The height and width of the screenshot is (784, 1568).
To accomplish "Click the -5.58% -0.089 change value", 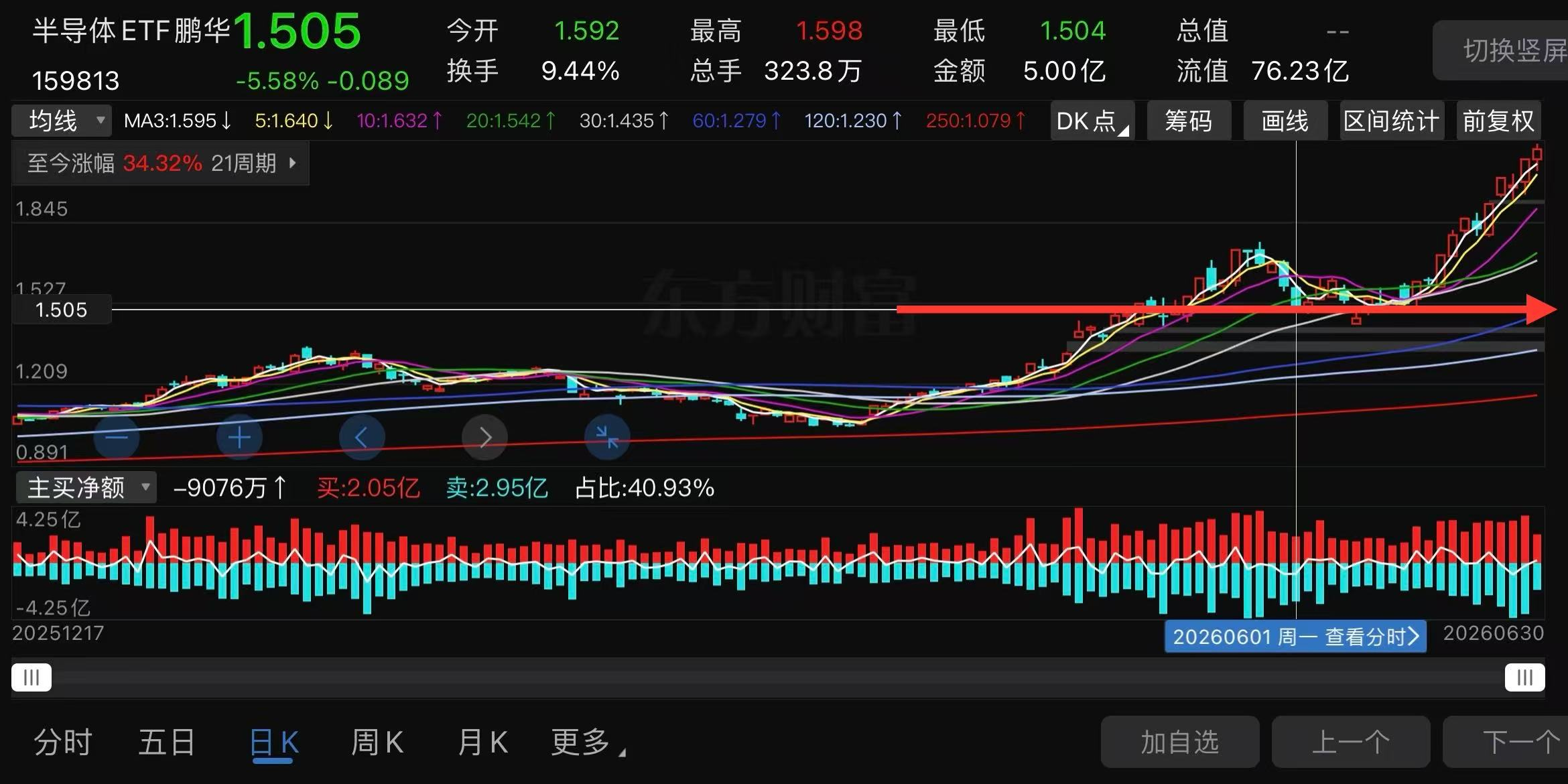I will pyautogui.click(x=322, y=81).
